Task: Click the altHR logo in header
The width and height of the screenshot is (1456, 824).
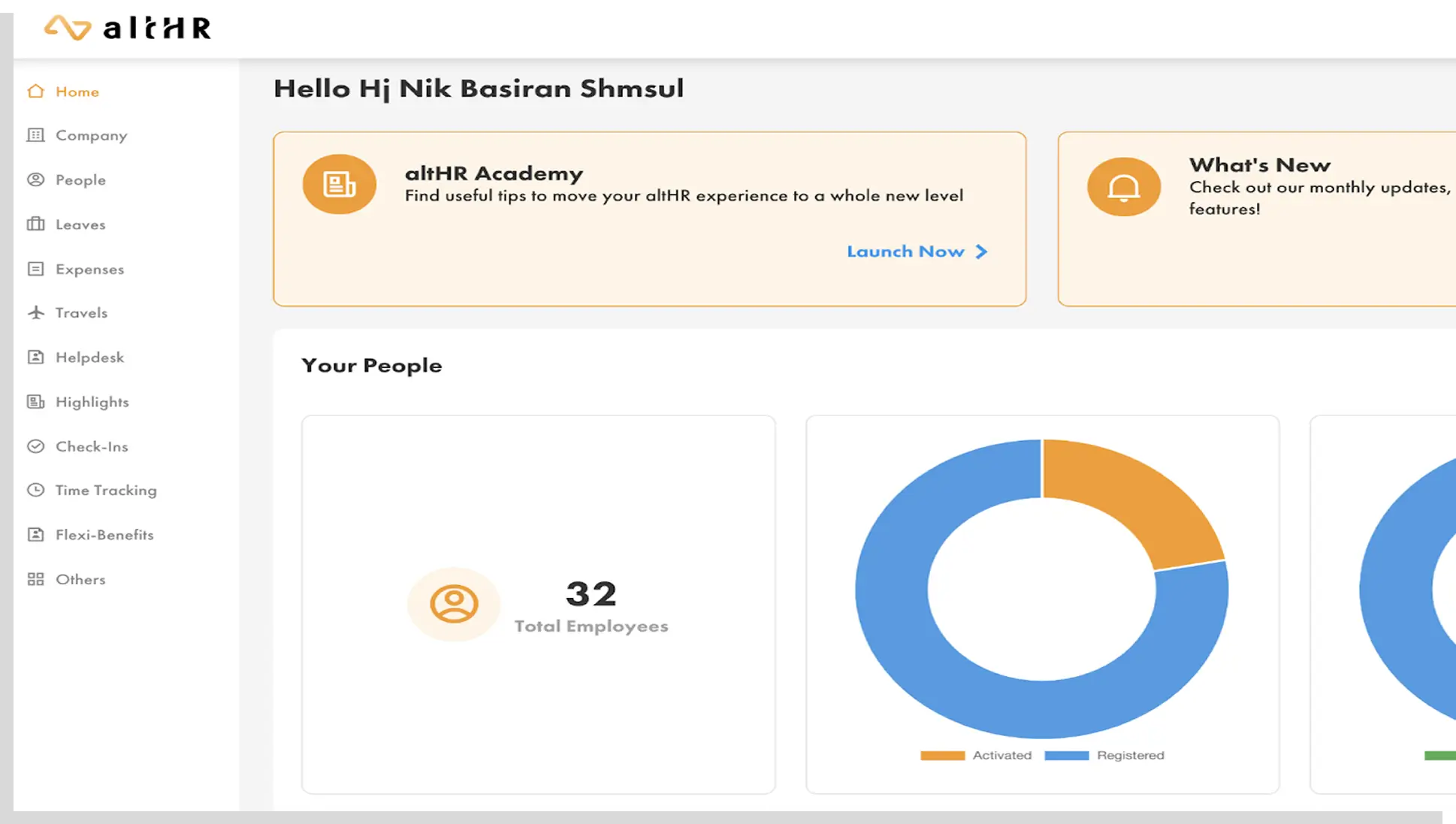Action: [128, 28]
